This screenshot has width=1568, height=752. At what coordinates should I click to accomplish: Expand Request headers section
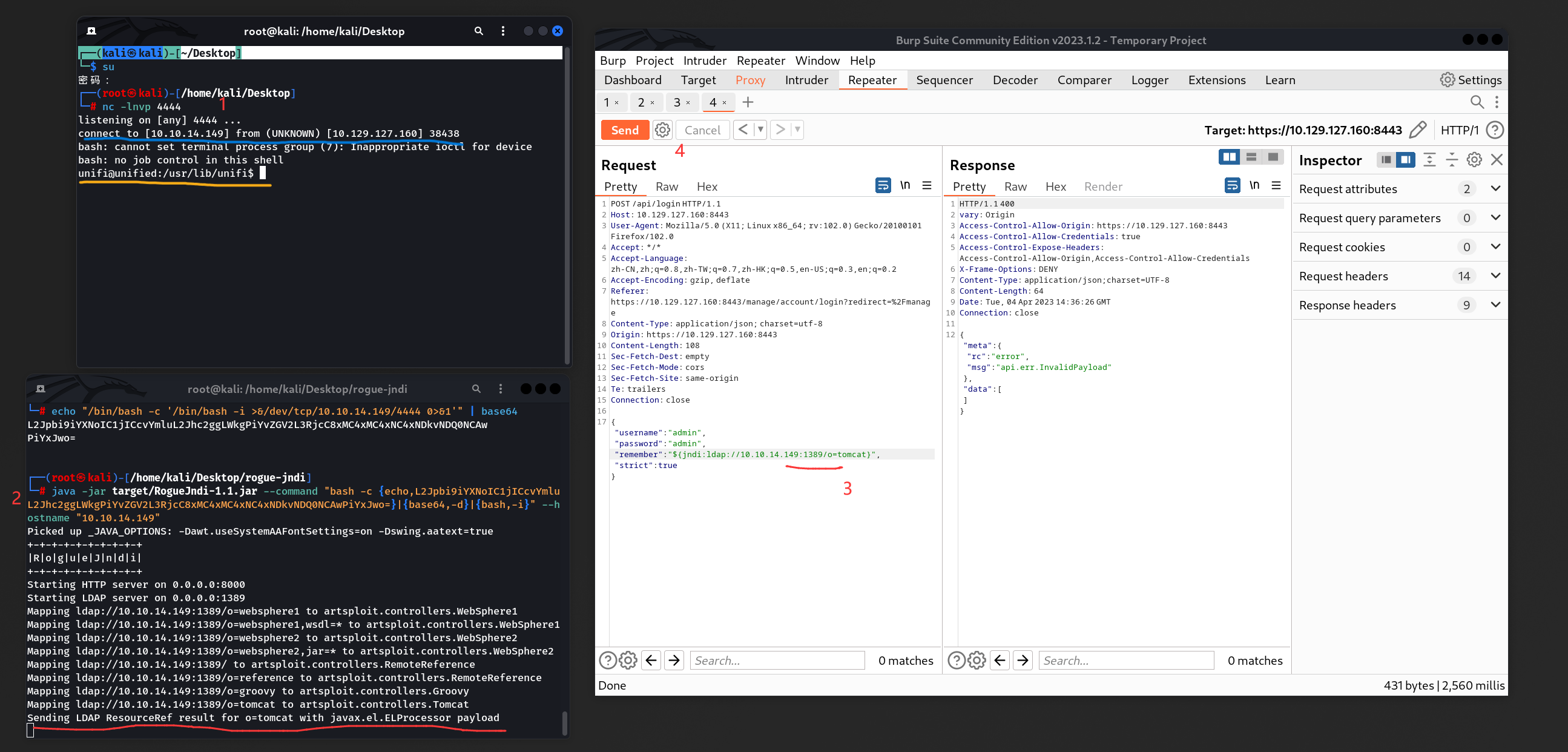1399,276
